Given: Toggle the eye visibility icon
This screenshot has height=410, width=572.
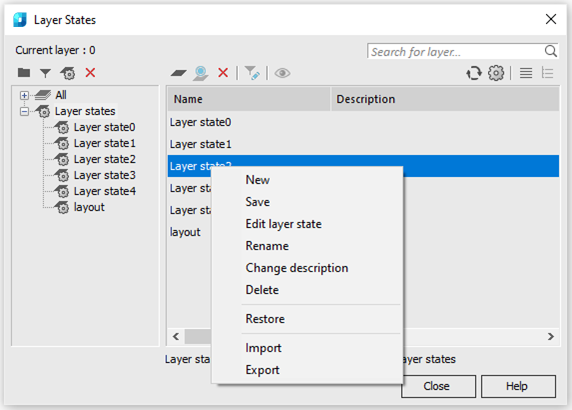Looking at the screenshot, I should tap(282, 73).
